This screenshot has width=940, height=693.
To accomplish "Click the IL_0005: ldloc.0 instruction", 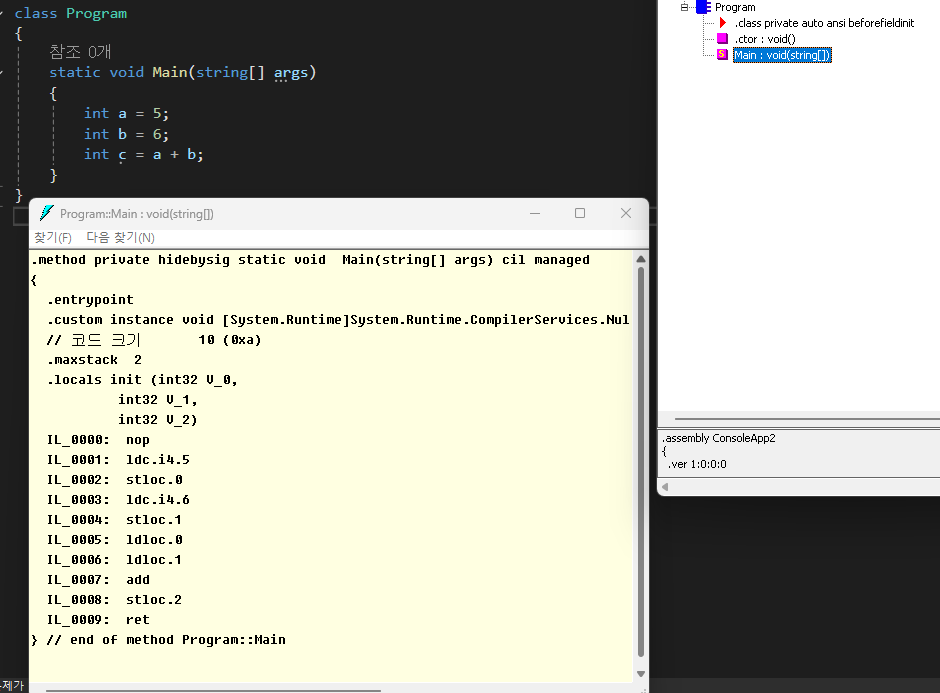I will 115,540.
